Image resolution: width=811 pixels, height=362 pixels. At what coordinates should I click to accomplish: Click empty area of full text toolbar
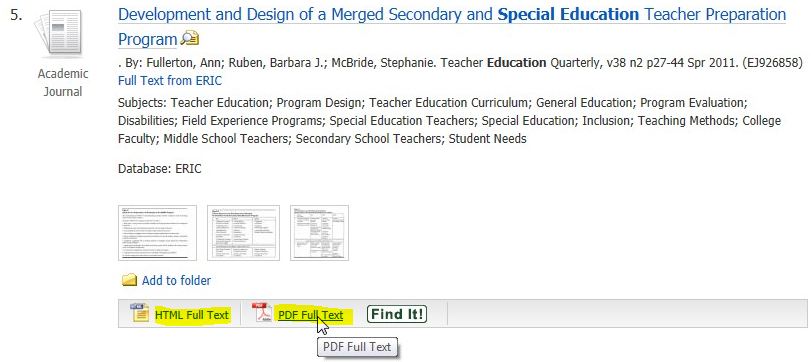pyautogui.click(x=626, y=313)
